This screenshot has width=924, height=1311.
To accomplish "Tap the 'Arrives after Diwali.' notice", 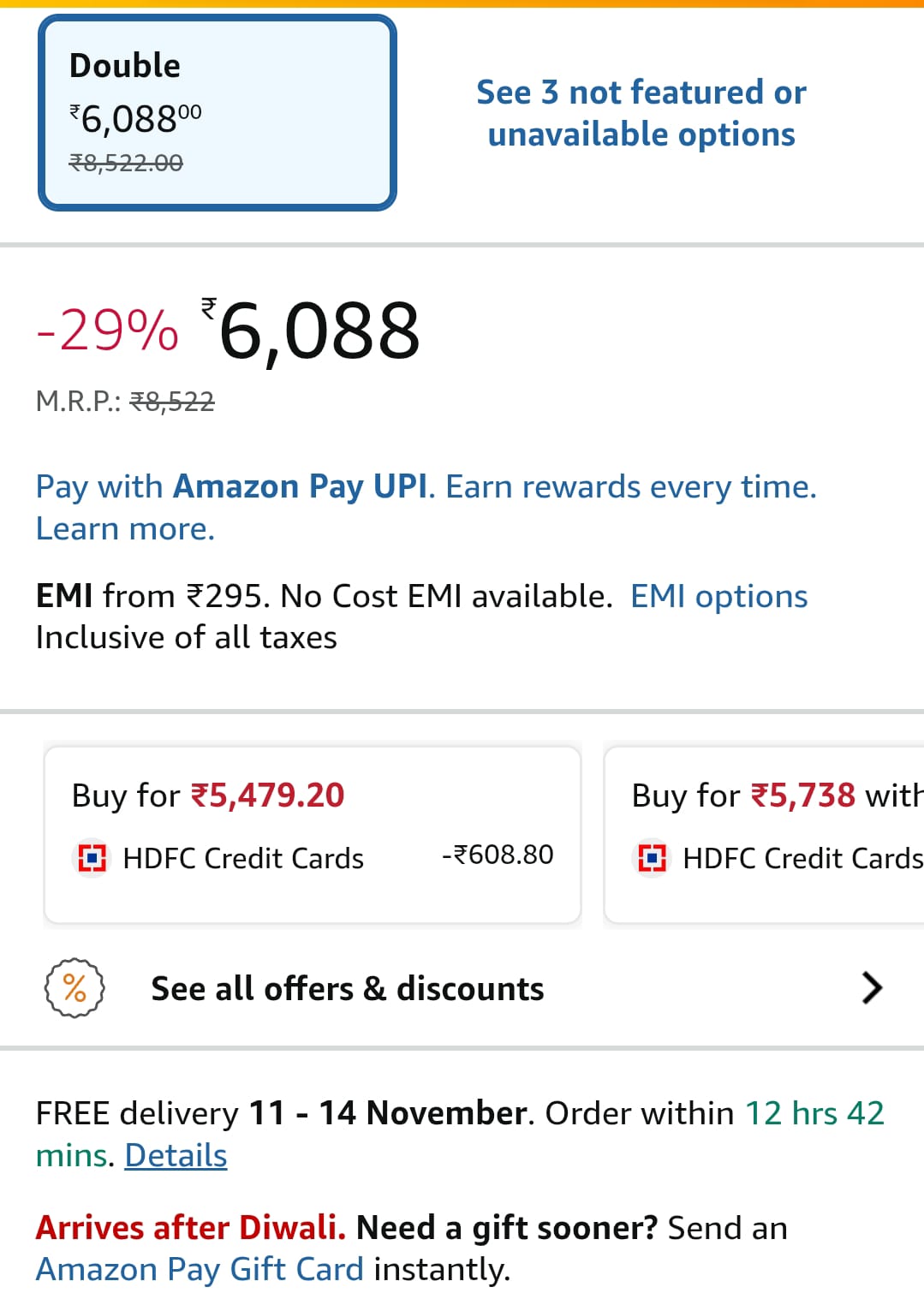I will (x=190, y=1228).
